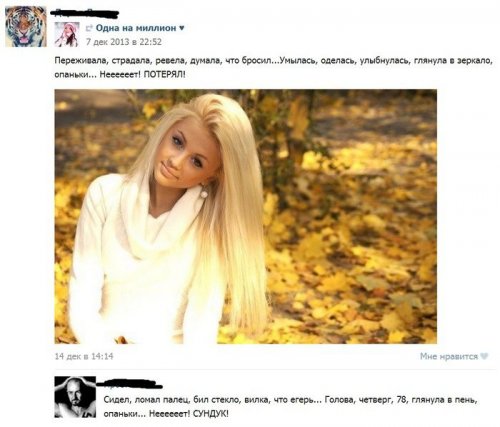Screen dimensions: 500x427
Task: Open the Одна на миллион community link
Action: coord(136,28)
